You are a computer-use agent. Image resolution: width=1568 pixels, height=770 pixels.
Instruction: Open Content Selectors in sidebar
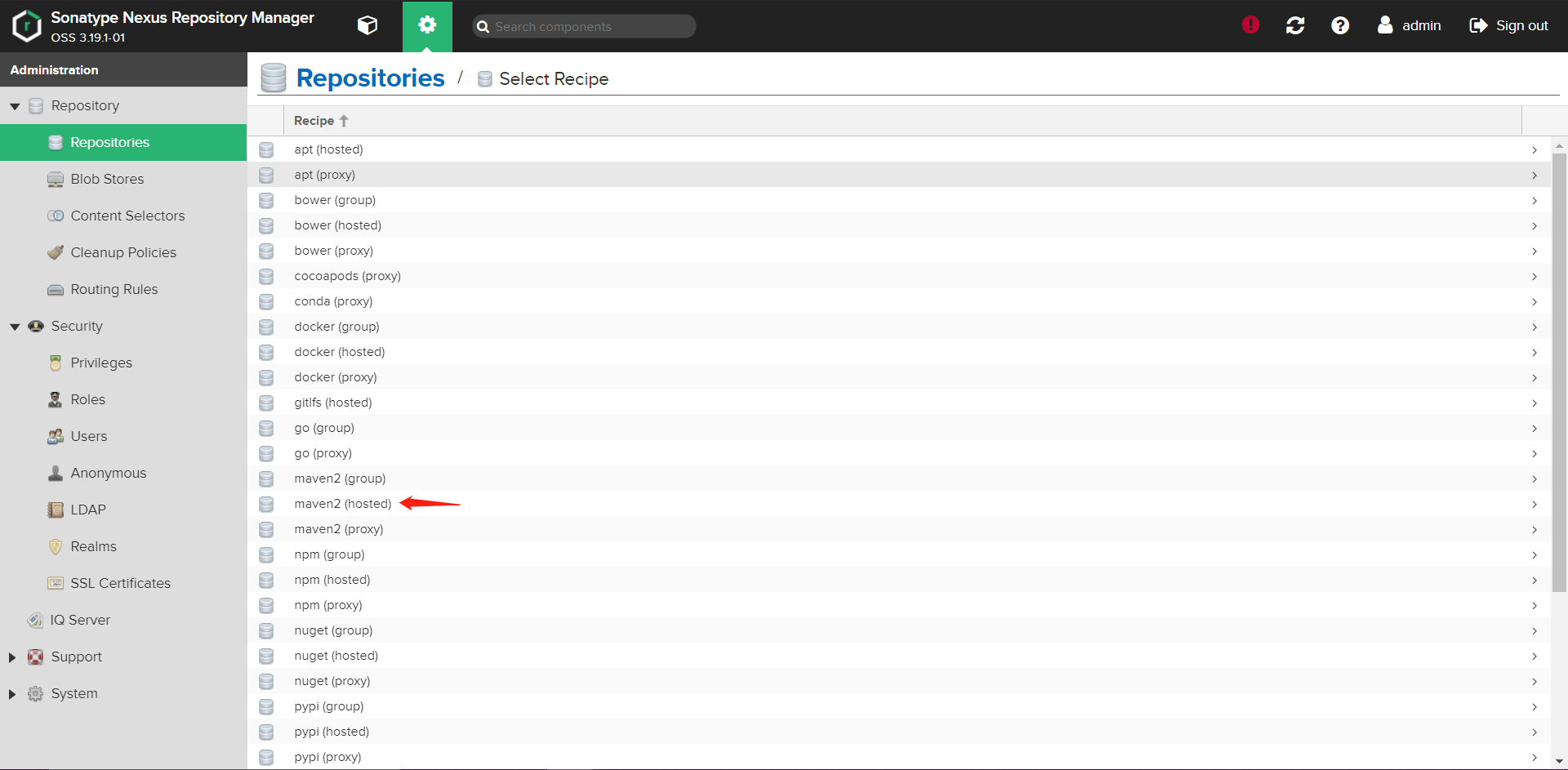123,216
